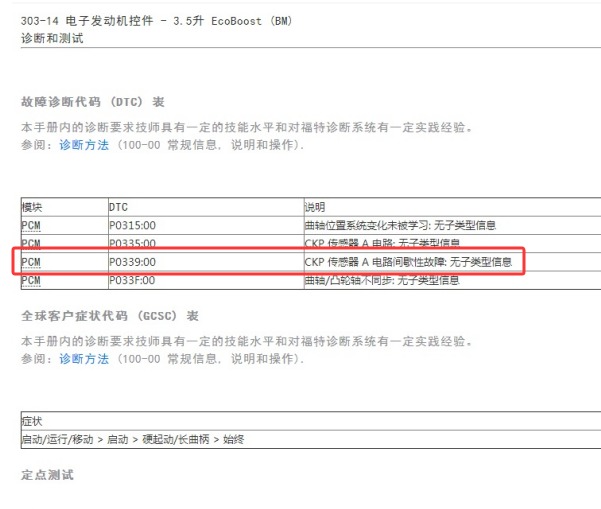Screen dimensions: 601x509
Task: Click description CKP 传感器 A 电路 in P0335 row
Action: [x=382, y=243]
